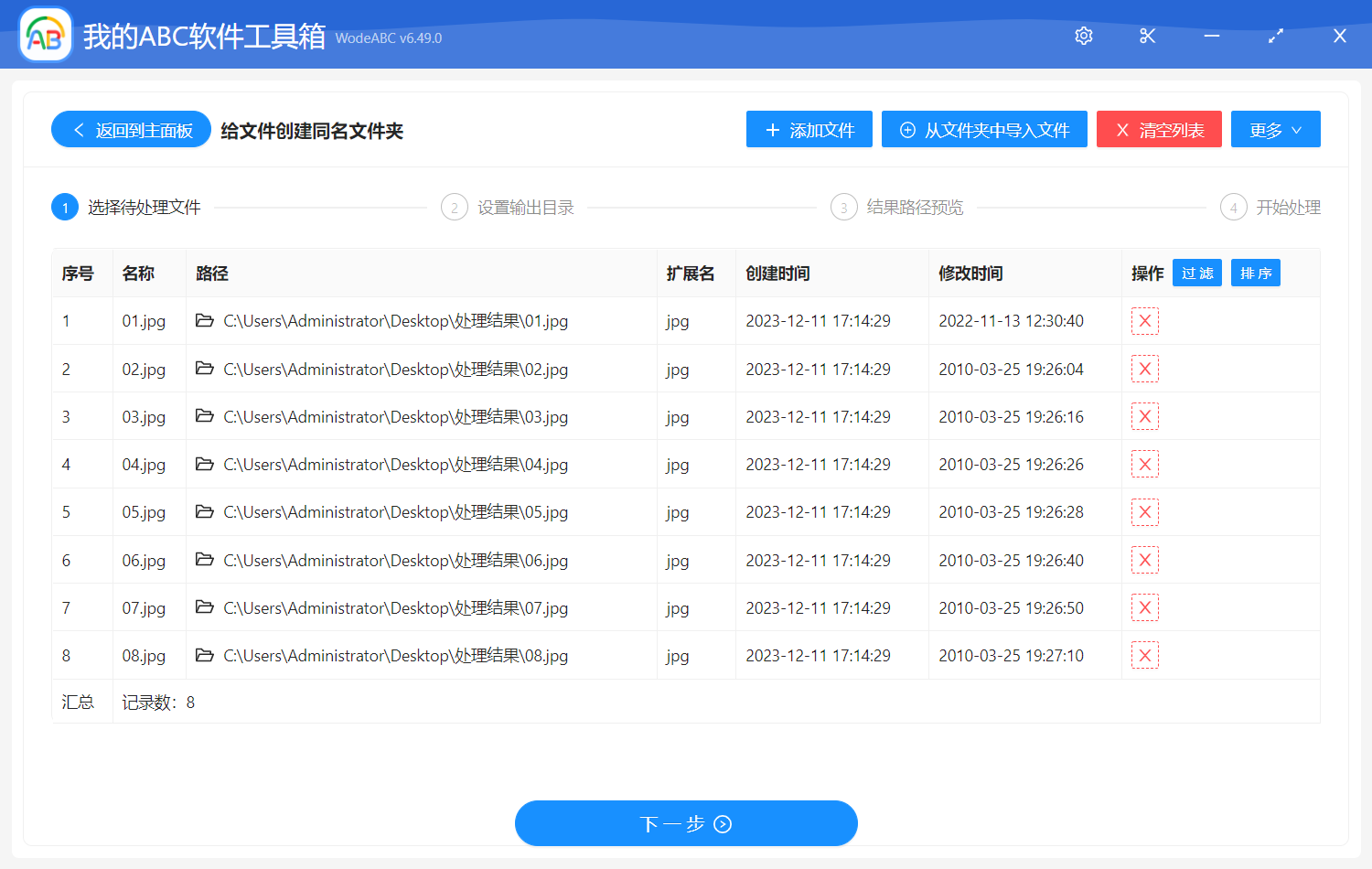Viewport: 1372px width, 869px height.
Task: Click the 过滤 filter button
Action: coord(1196,272)
